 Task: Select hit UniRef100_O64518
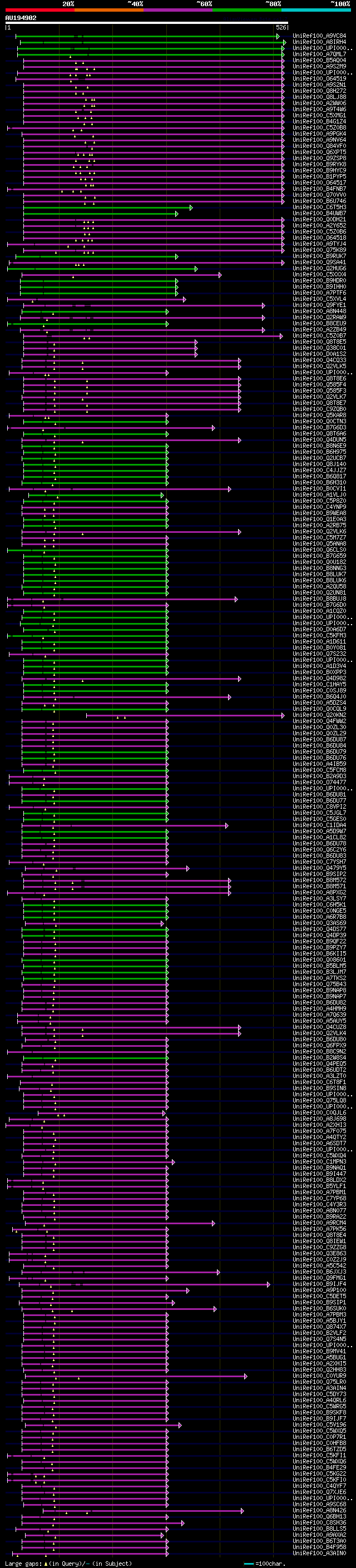click(319, 238)
